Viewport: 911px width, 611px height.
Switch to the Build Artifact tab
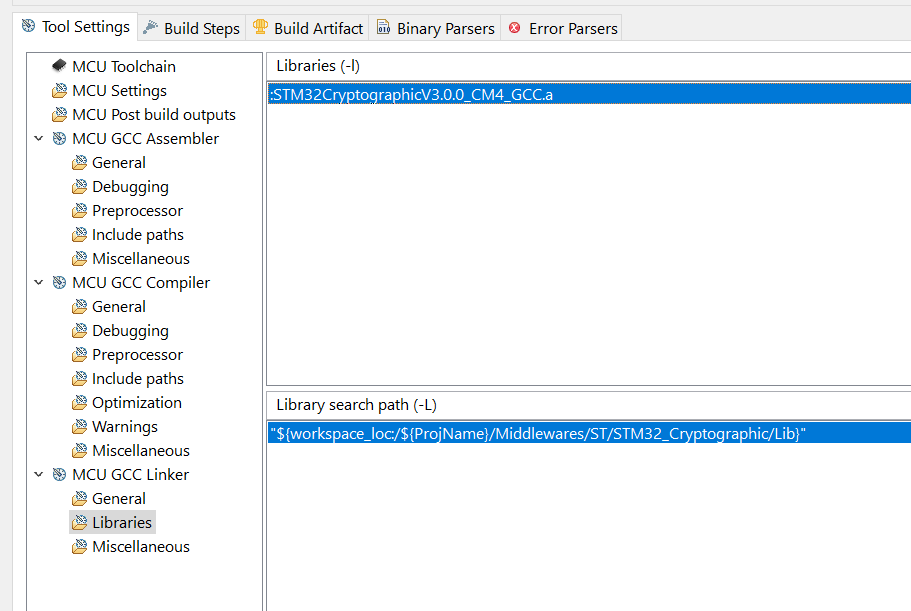(318, 28)
